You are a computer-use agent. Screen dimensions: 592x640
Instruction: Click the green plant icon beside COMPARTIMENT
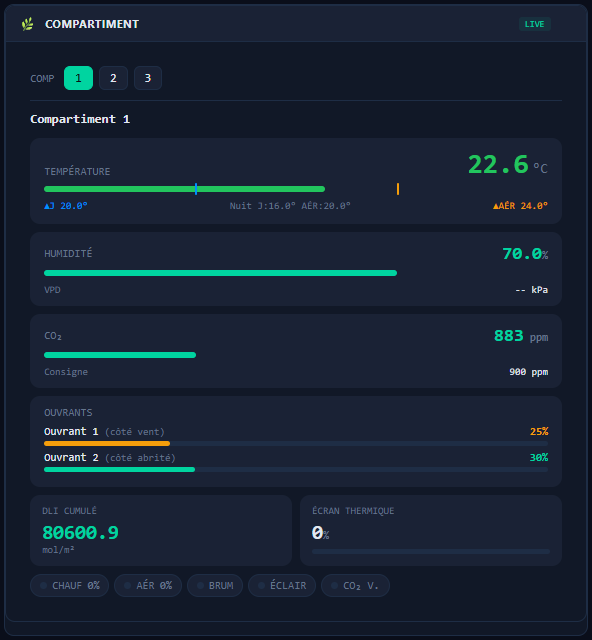27,24
